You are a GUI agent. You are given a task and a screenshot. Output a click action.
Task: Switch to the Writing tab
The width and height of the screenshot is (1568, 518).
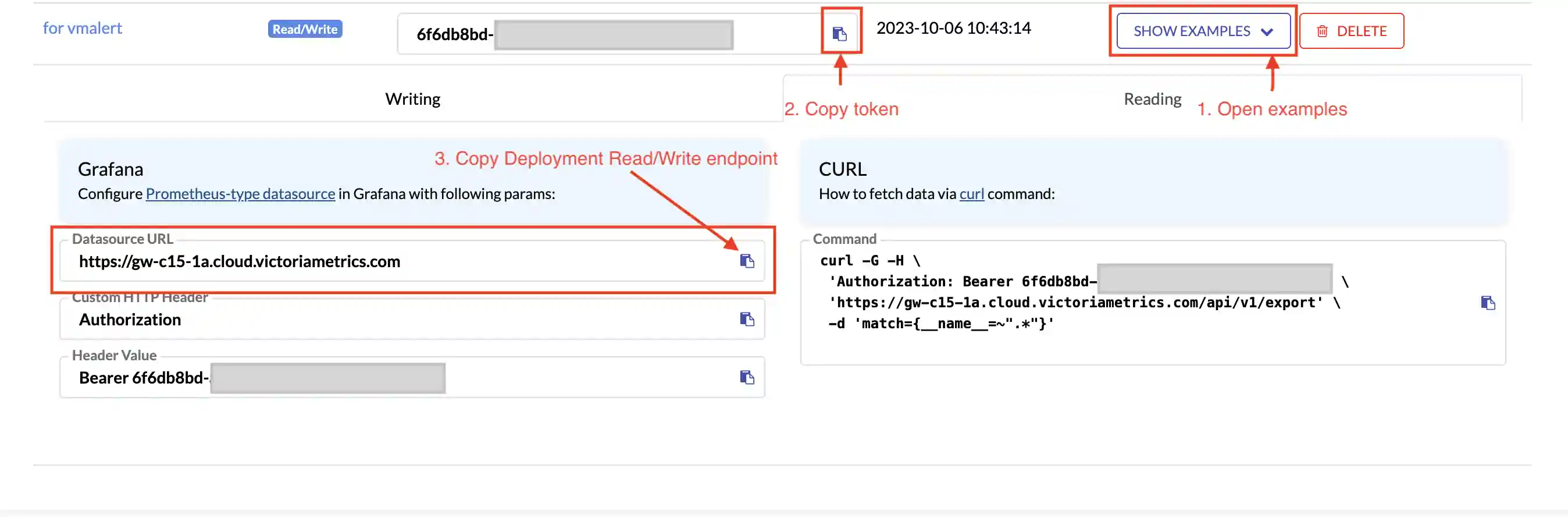pos(413,99)
